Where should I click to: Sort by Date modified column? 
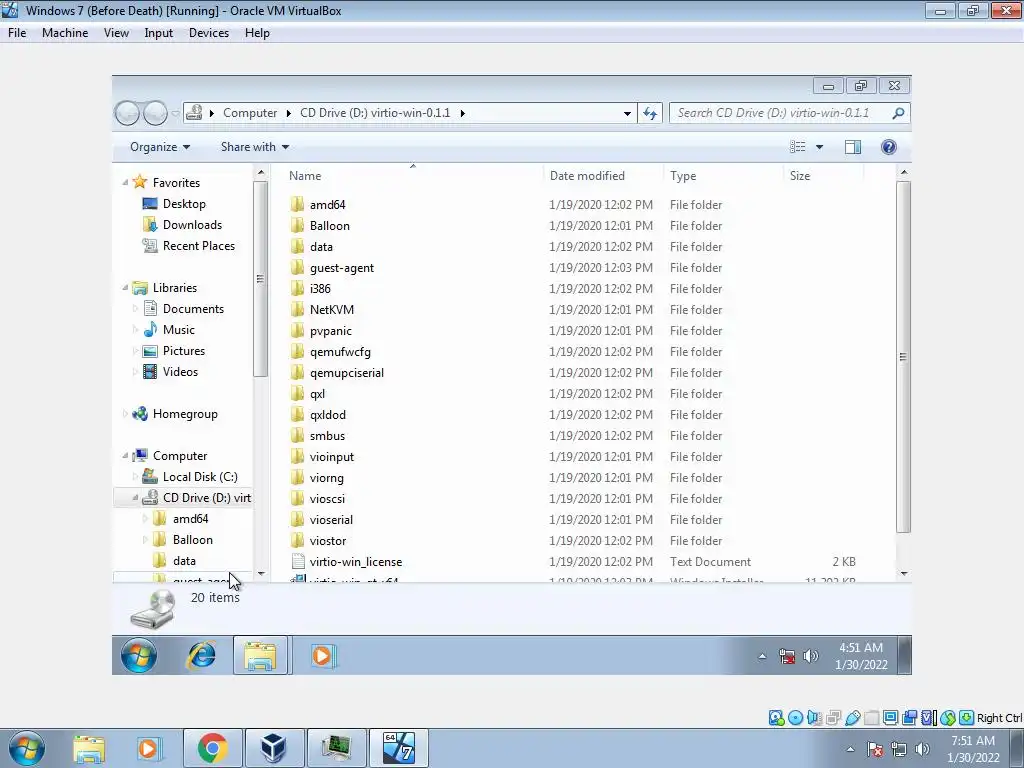pos(603,176)
